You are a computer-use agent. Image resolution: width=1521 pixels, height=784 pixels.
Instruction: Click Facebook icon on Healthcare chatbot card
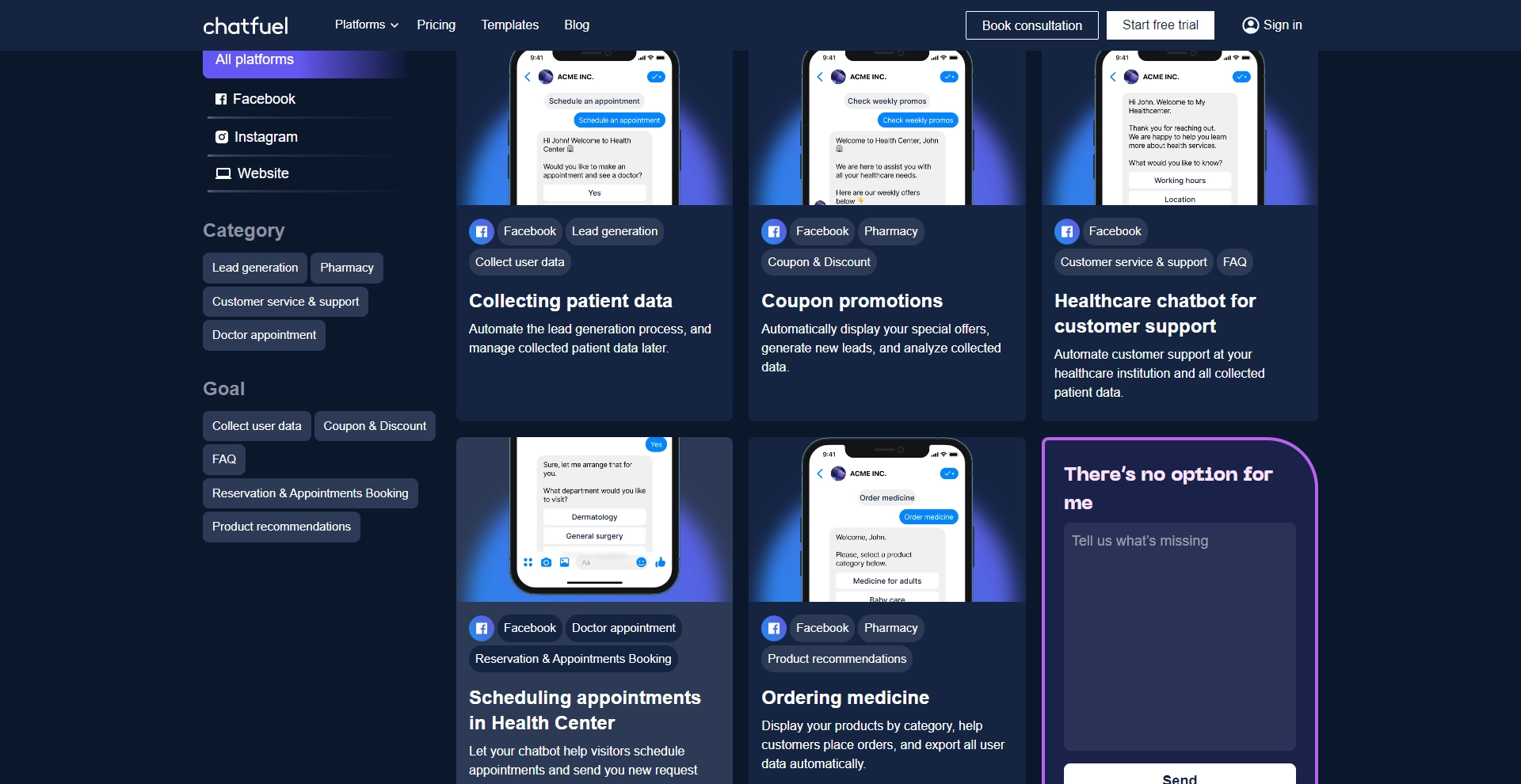[1067, 231]
